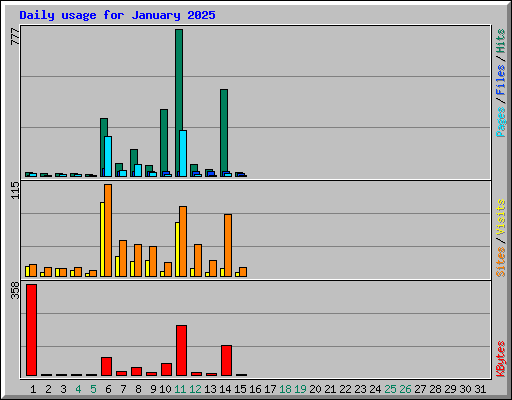Screen dimensions: 512x400
Task: Click the orange Sites bar for day 6
Action: point(108,230)
